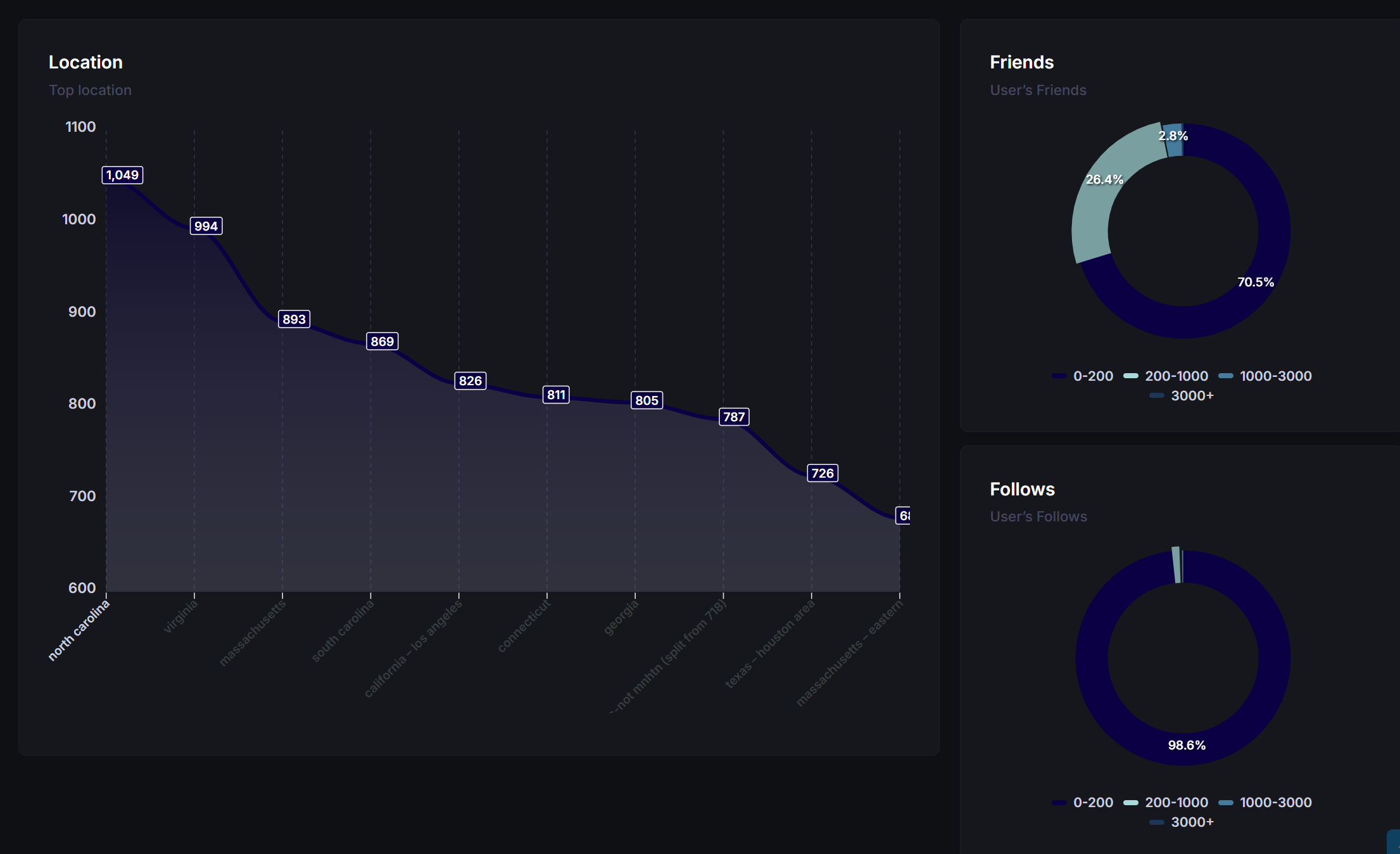The height and width of the screenshot is (854, 1400).
Task: Click the 1,049 data point label
Action: coord(122,175)
